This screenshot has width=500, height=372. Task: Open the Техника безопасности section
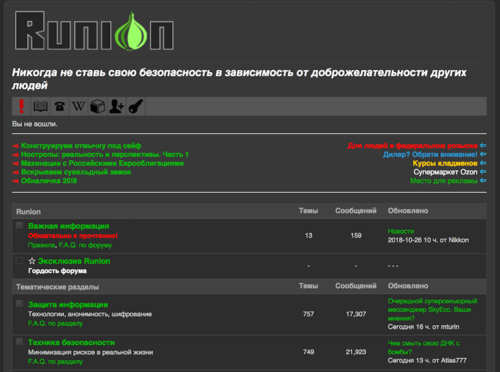(71, 342)
